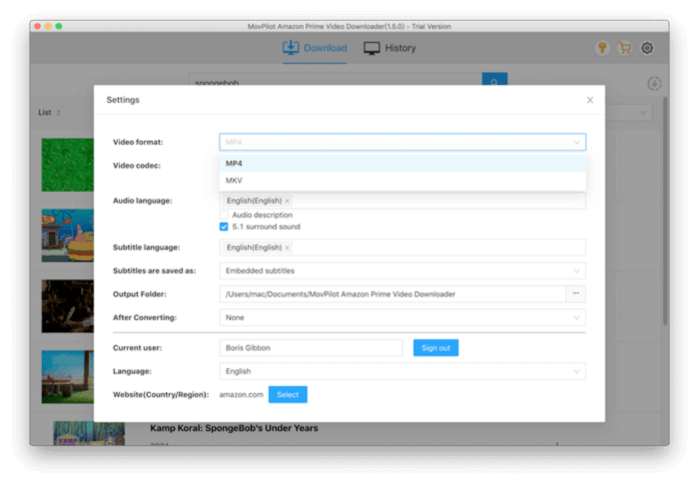
Task: Click the Audio language field
Action: (402, 201)
